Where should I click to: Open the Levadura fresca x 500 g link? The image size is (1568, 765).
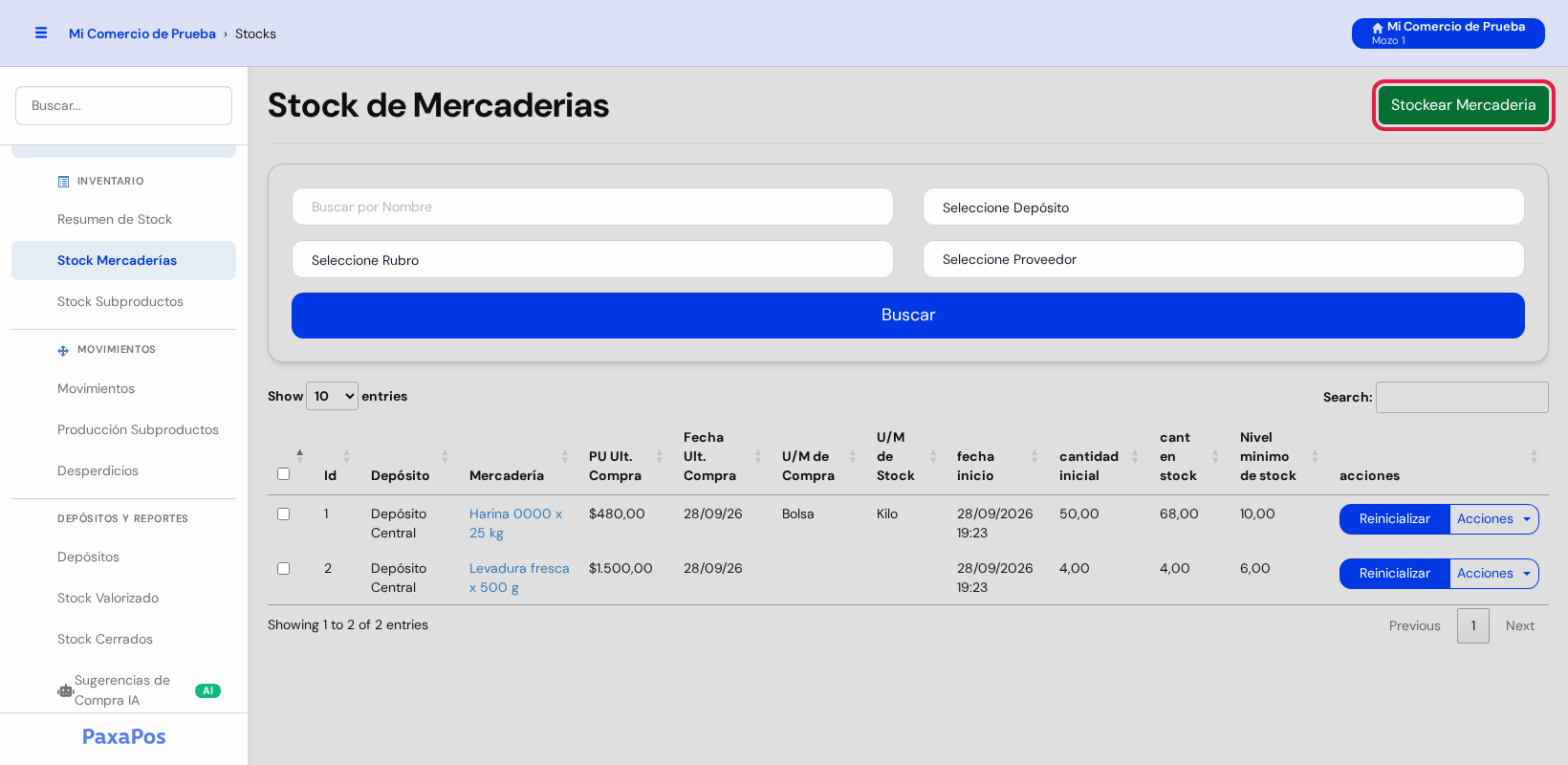(519, 578)
